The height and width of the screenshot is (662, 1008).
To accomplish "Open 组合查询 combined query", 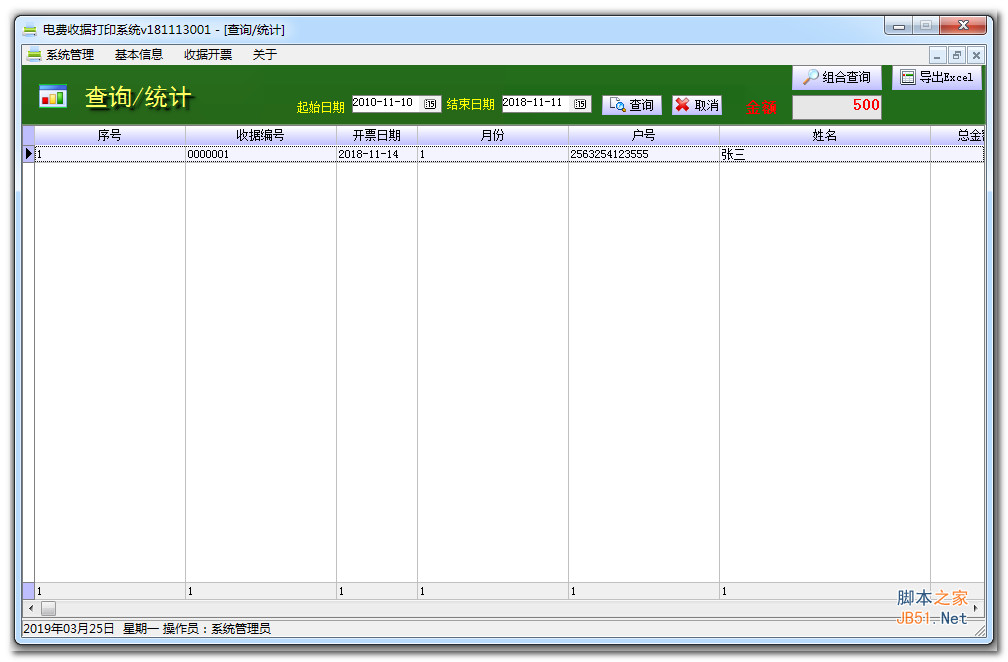I will point(837,77).
